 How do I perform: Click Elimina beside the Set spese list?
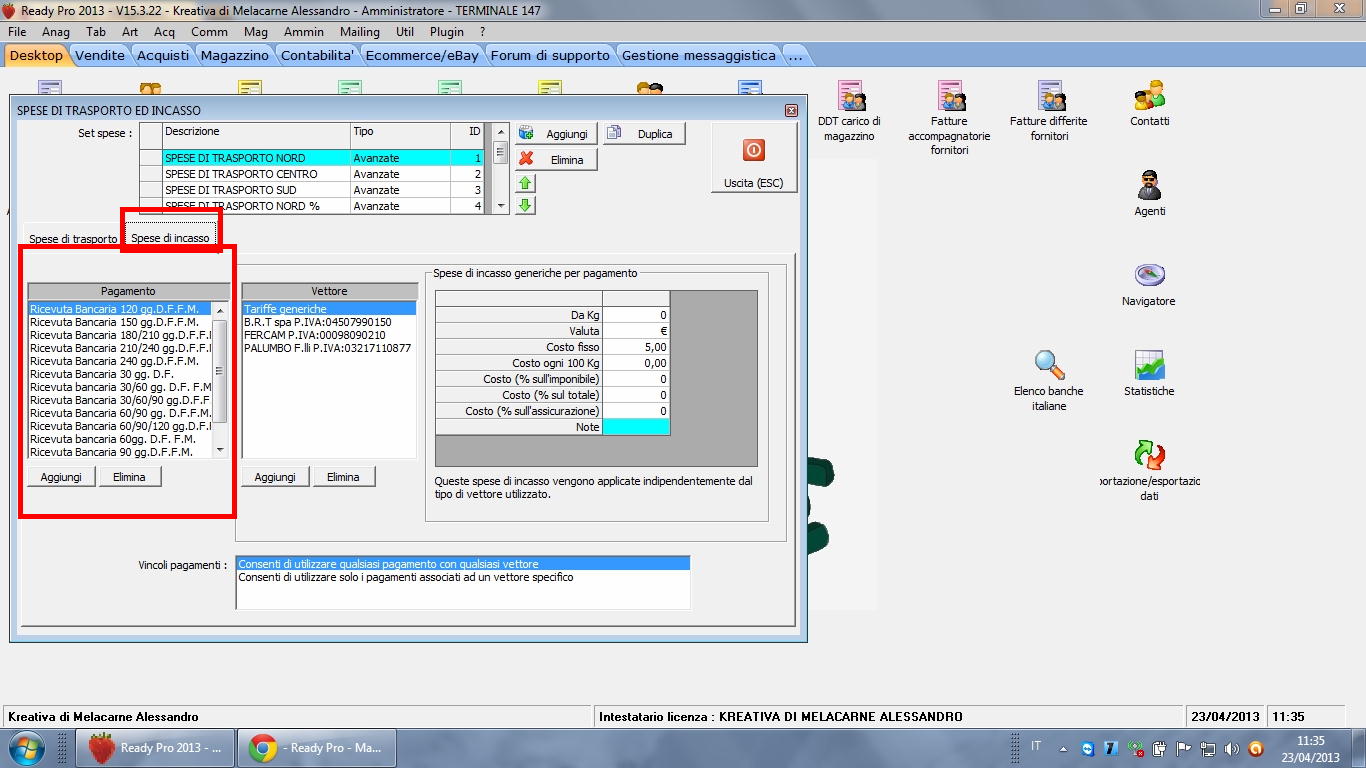(x=557, y=160)
